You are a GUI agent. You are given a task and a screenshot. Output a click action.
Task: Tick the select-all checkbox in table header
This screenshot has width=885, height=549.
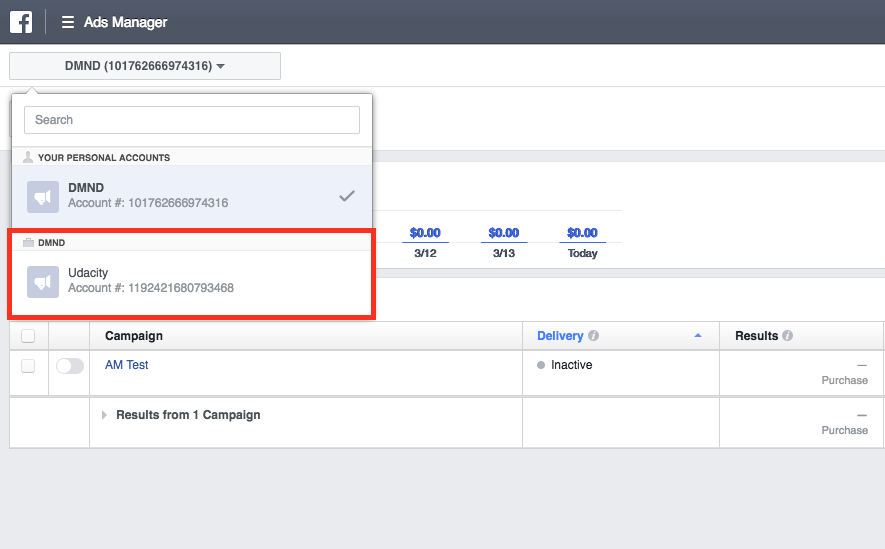point(28,336)
